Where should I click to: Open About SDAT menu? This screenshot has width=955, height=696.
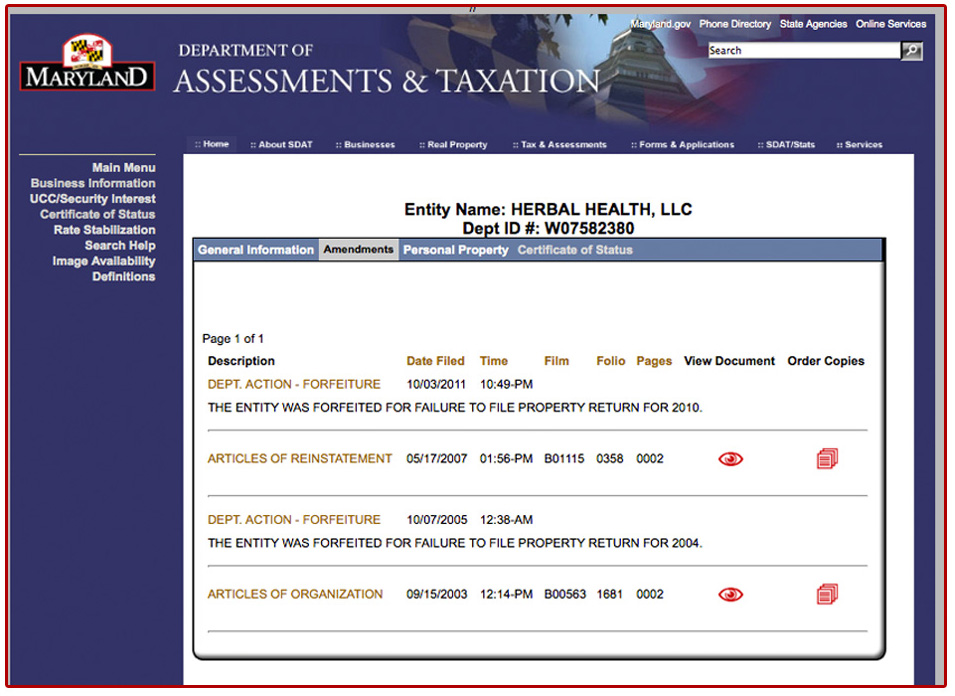point(281,145)
